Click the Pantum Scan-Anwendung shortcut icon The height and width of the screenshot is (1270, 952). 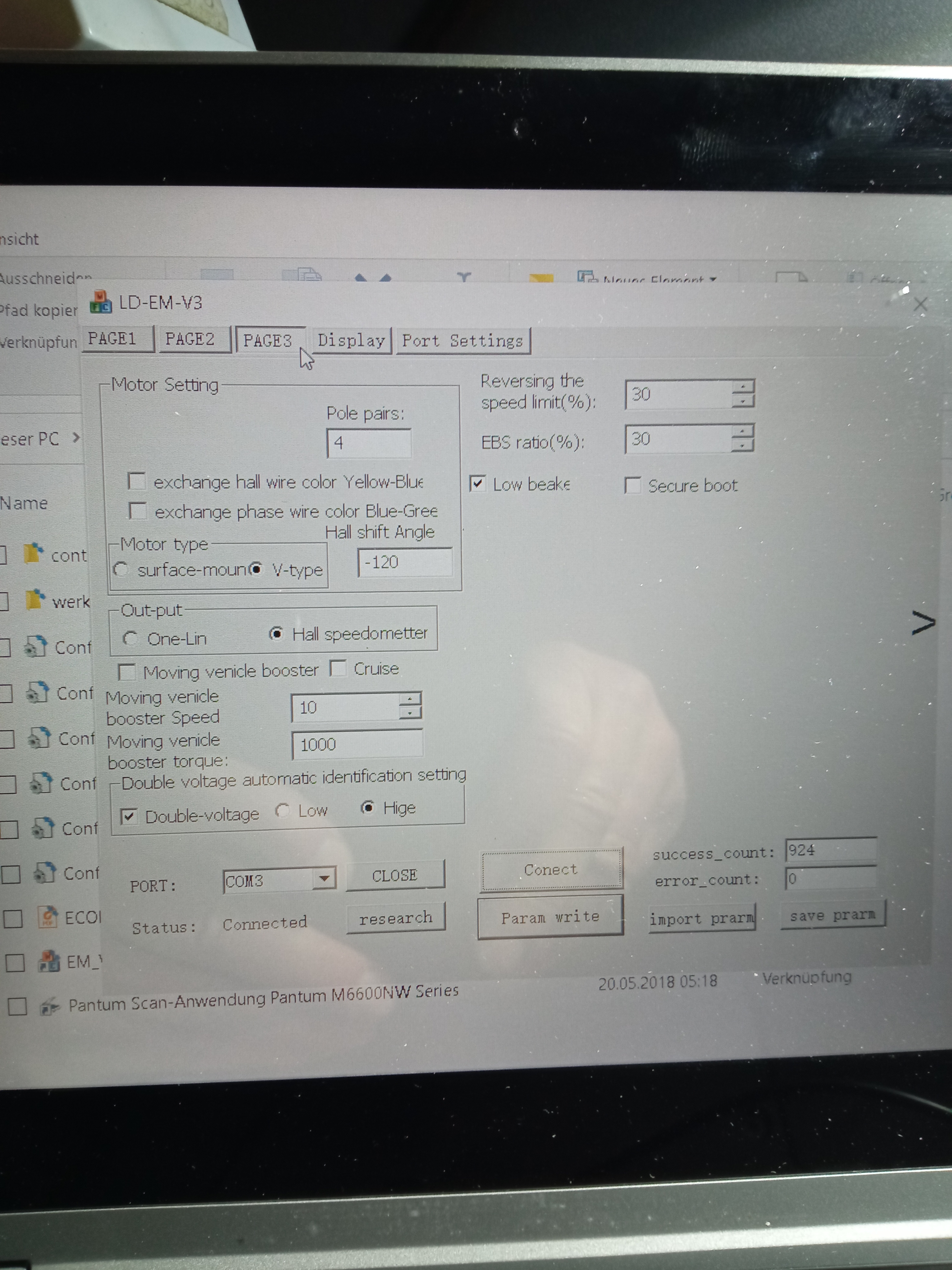point(50,1006)
